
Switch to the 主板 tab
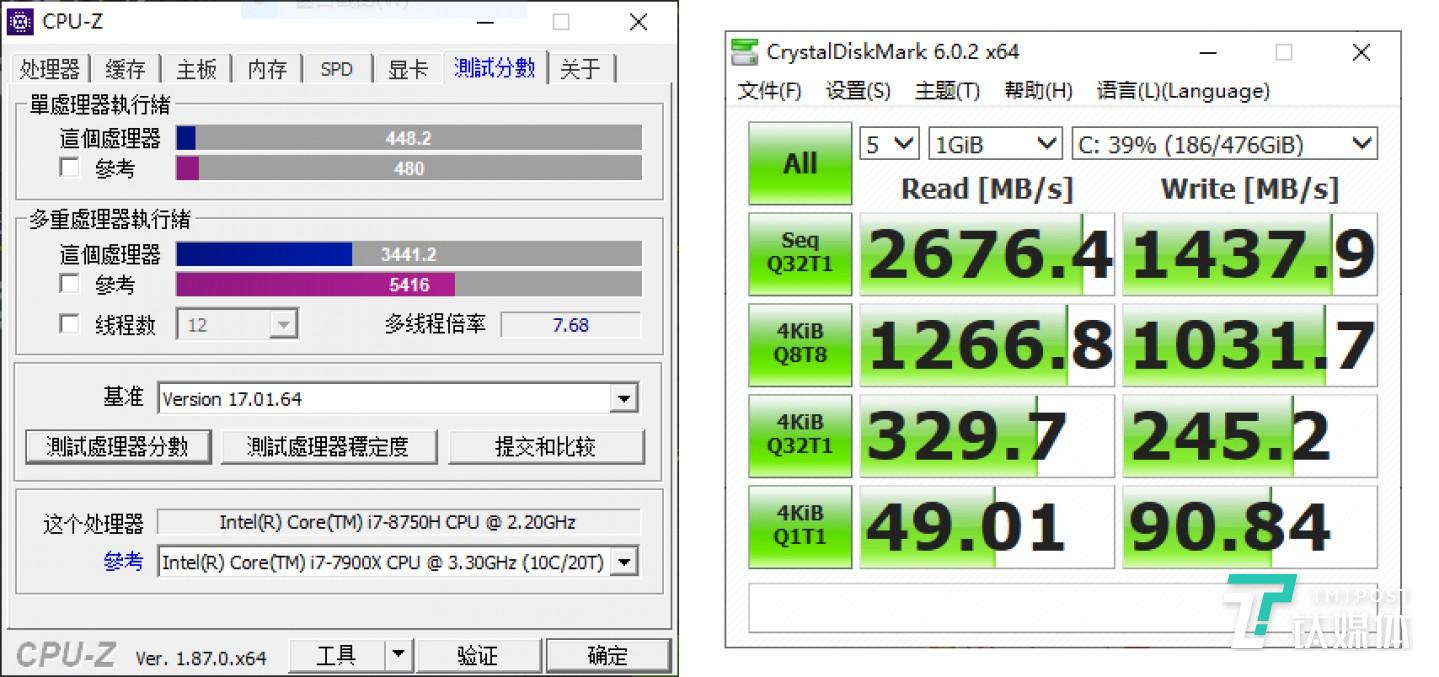pos(196,69)
